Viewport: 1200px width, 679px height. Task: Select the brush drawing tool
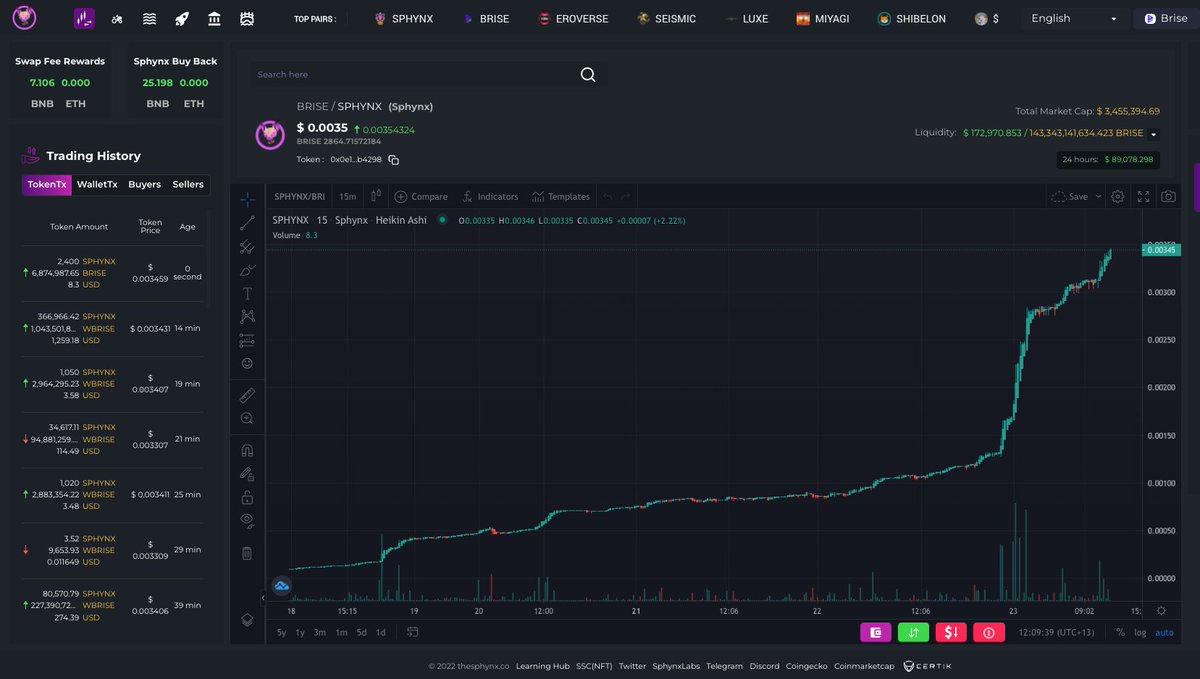247,270
